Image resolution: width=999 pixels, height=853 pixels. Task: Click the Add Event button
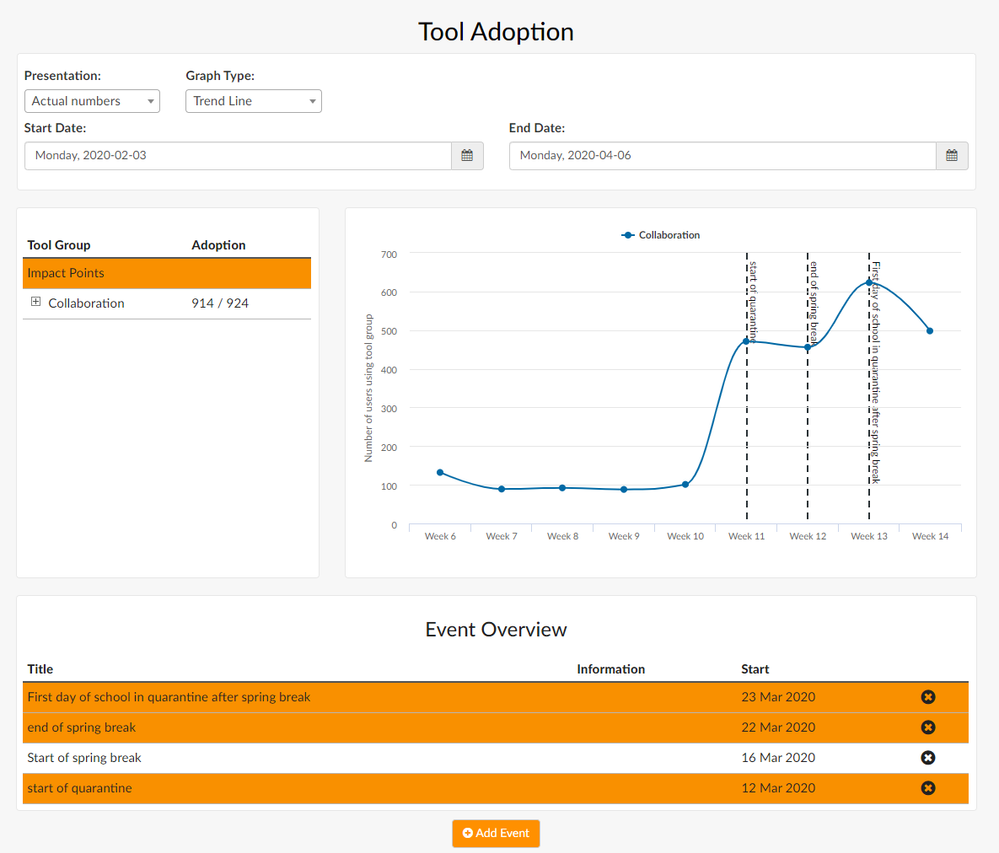point(496,833)
